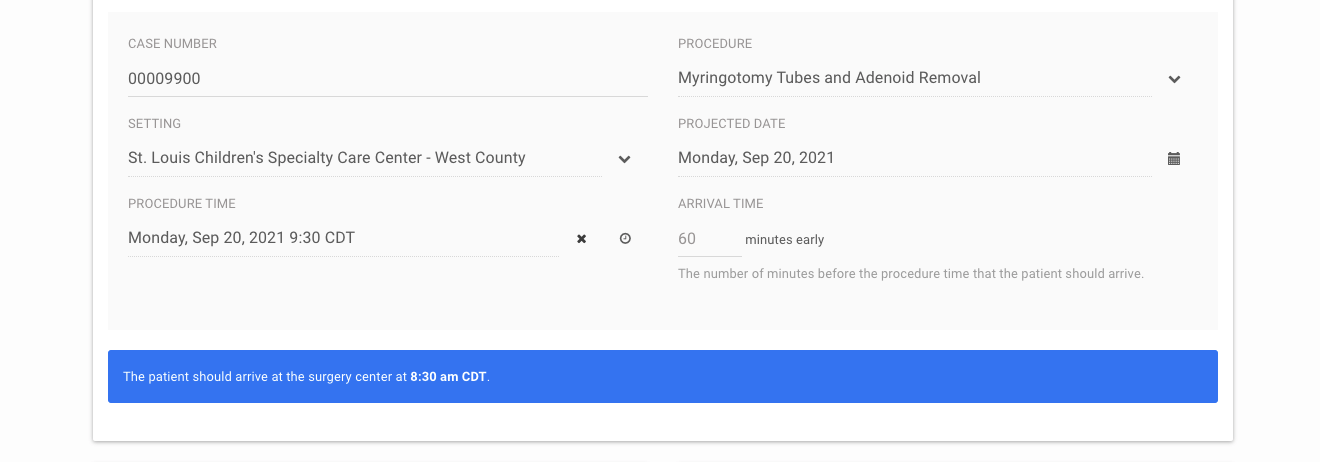Viewport: 1320px width, 462px height.
Task: Expand the Setting dropdown chevron
Action: click(x=625, y=159)
